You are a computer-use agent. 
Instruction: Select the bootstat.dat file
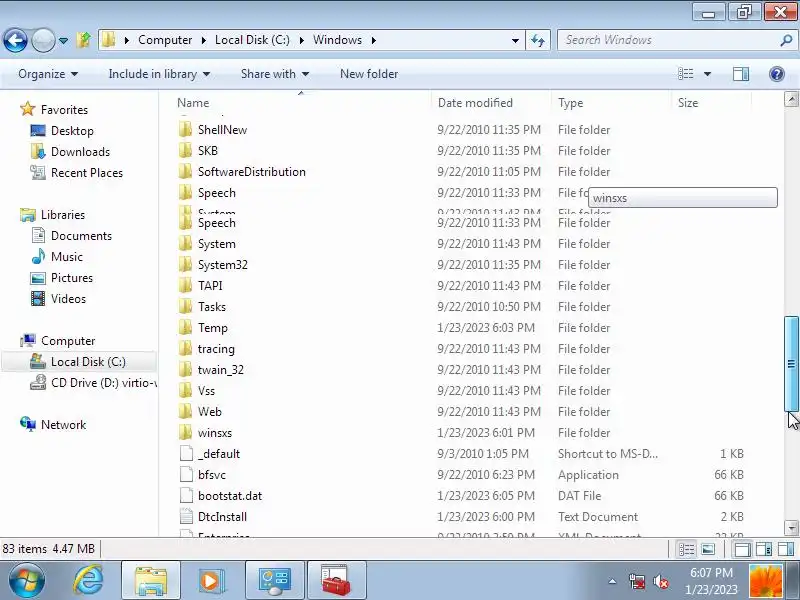click(x=230, y=495)
